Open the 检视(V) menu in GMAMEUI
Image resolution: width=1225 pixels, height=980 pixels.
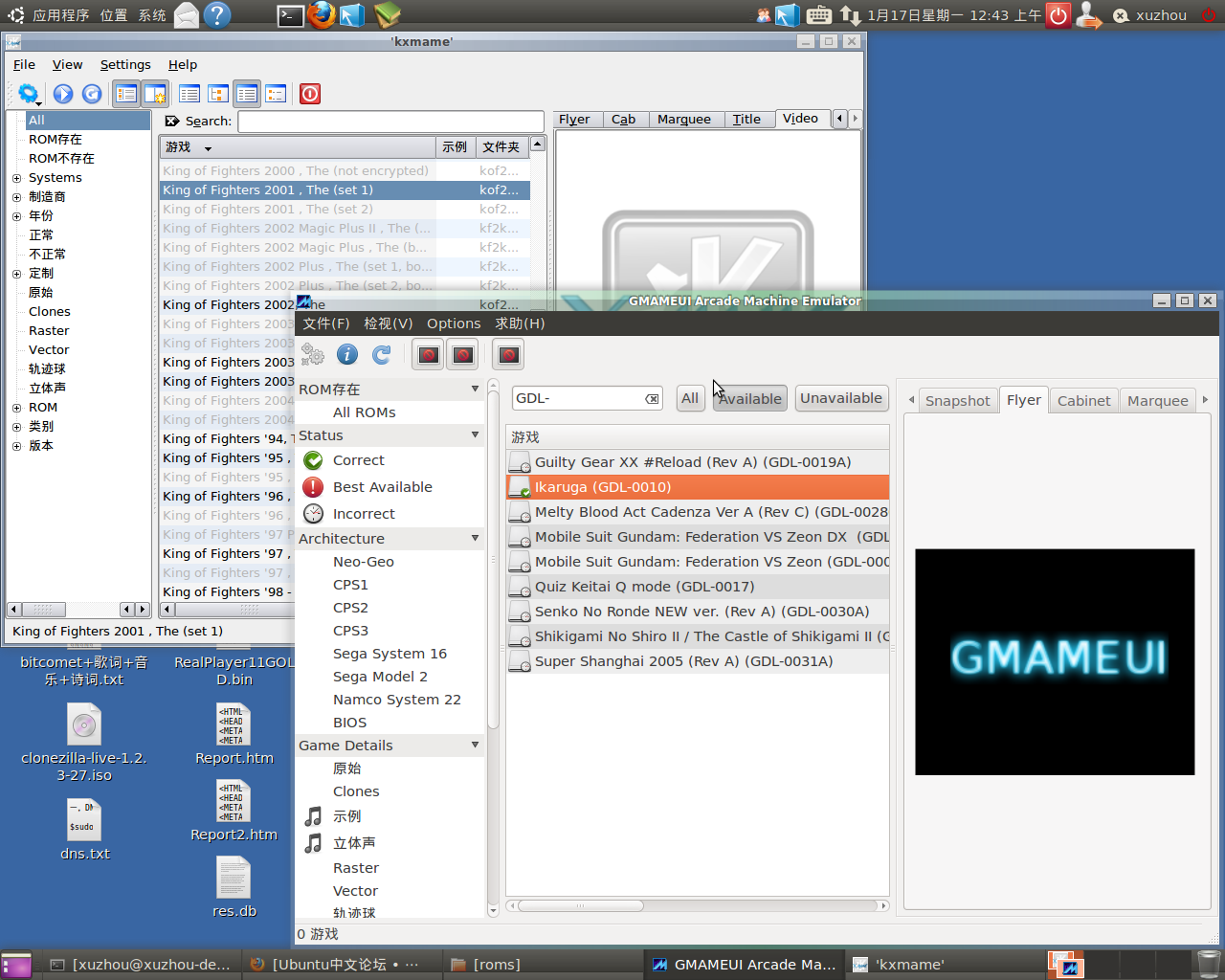pos(388,323)
